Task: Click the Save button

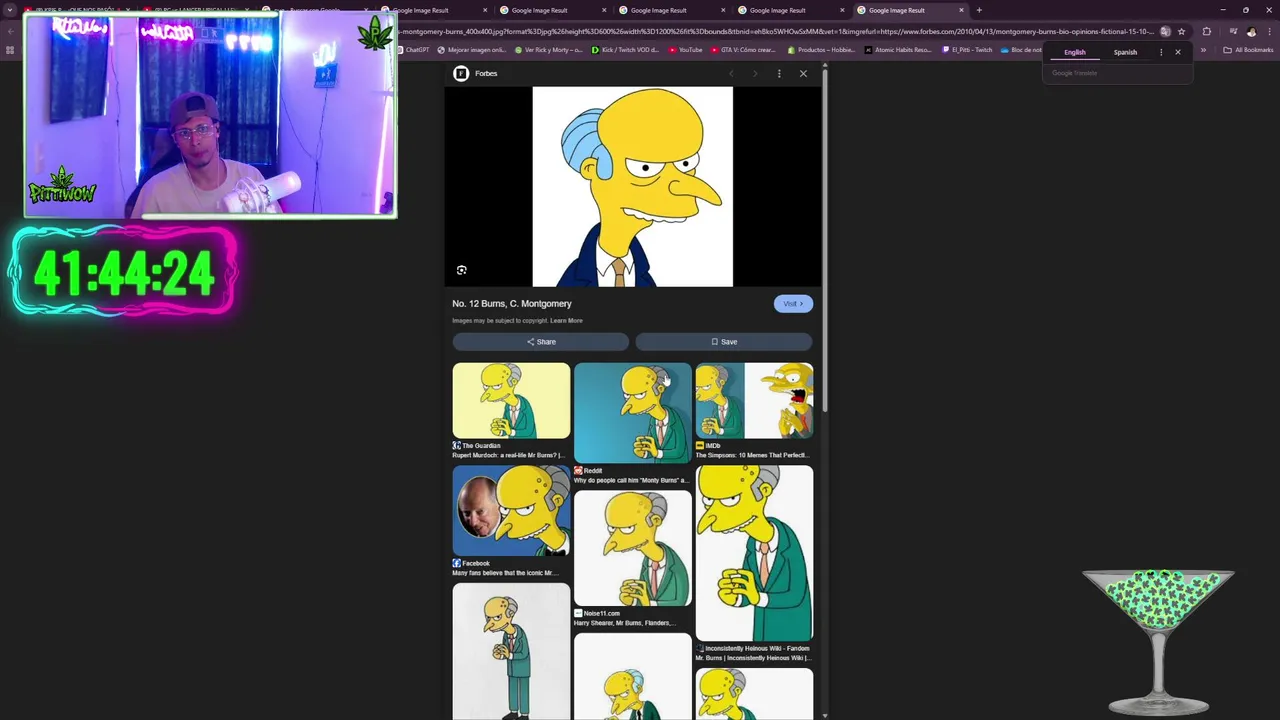Action: 724,342
